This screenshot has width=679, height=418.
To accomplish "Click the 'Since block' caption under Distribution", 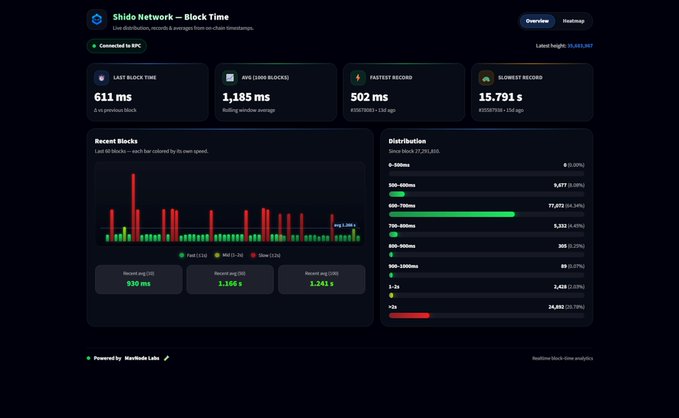I will [414, 151].
